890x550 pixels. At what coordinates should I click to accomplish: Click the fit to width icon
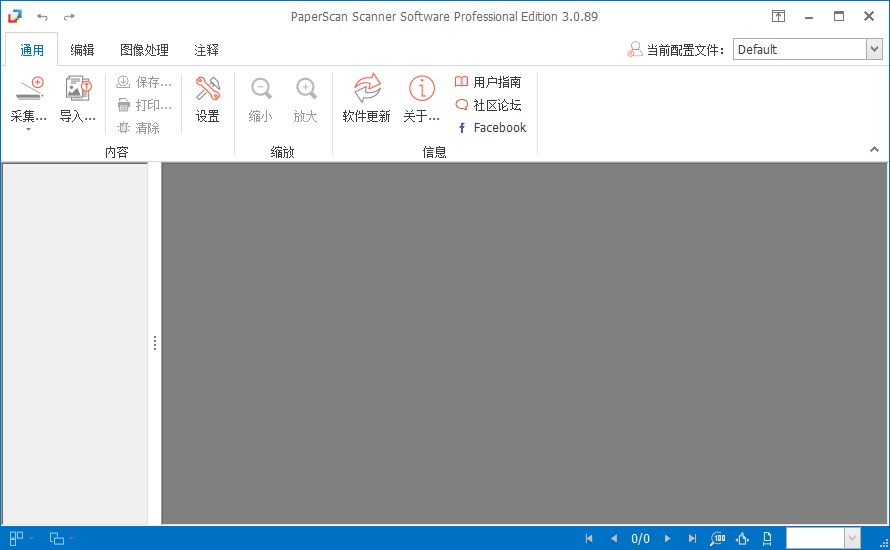(x=742, y=538)
